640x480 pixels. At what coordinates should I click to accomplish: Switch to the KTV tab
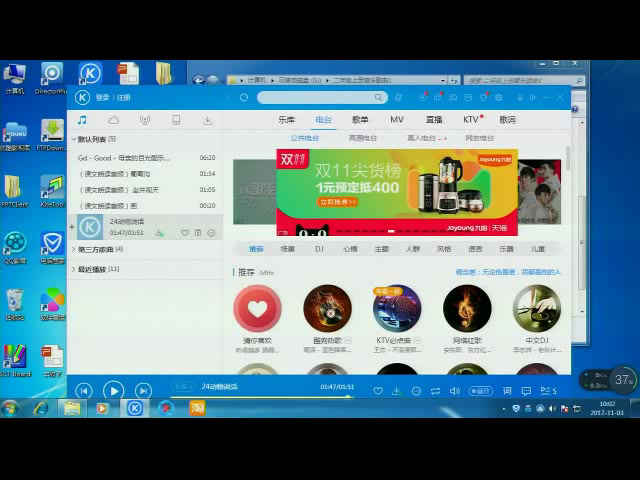pyautogui.click(x=471, y=120)
